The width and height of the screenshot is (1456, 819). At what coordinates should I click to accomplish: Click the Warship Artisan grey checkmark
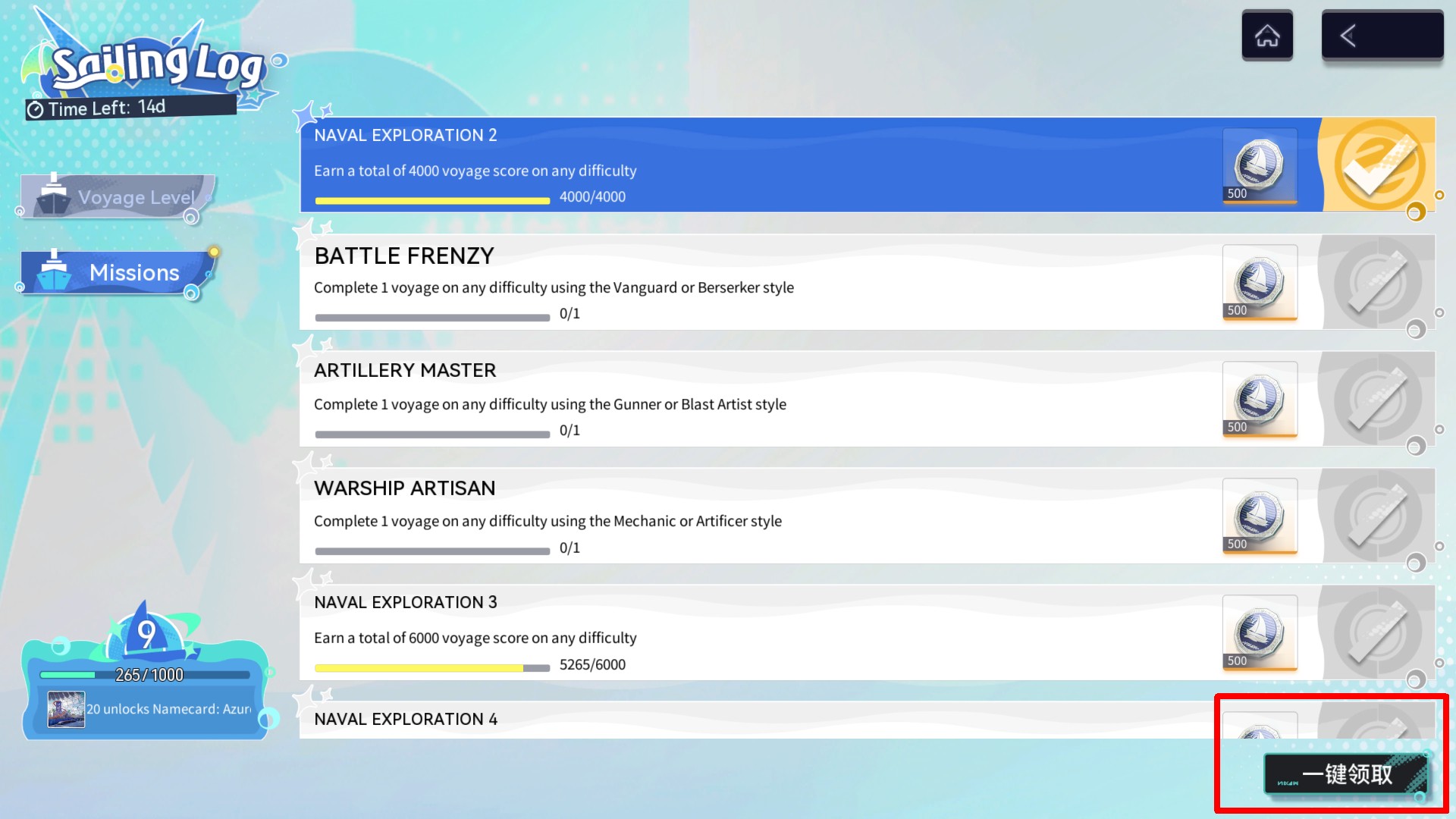1378,516
